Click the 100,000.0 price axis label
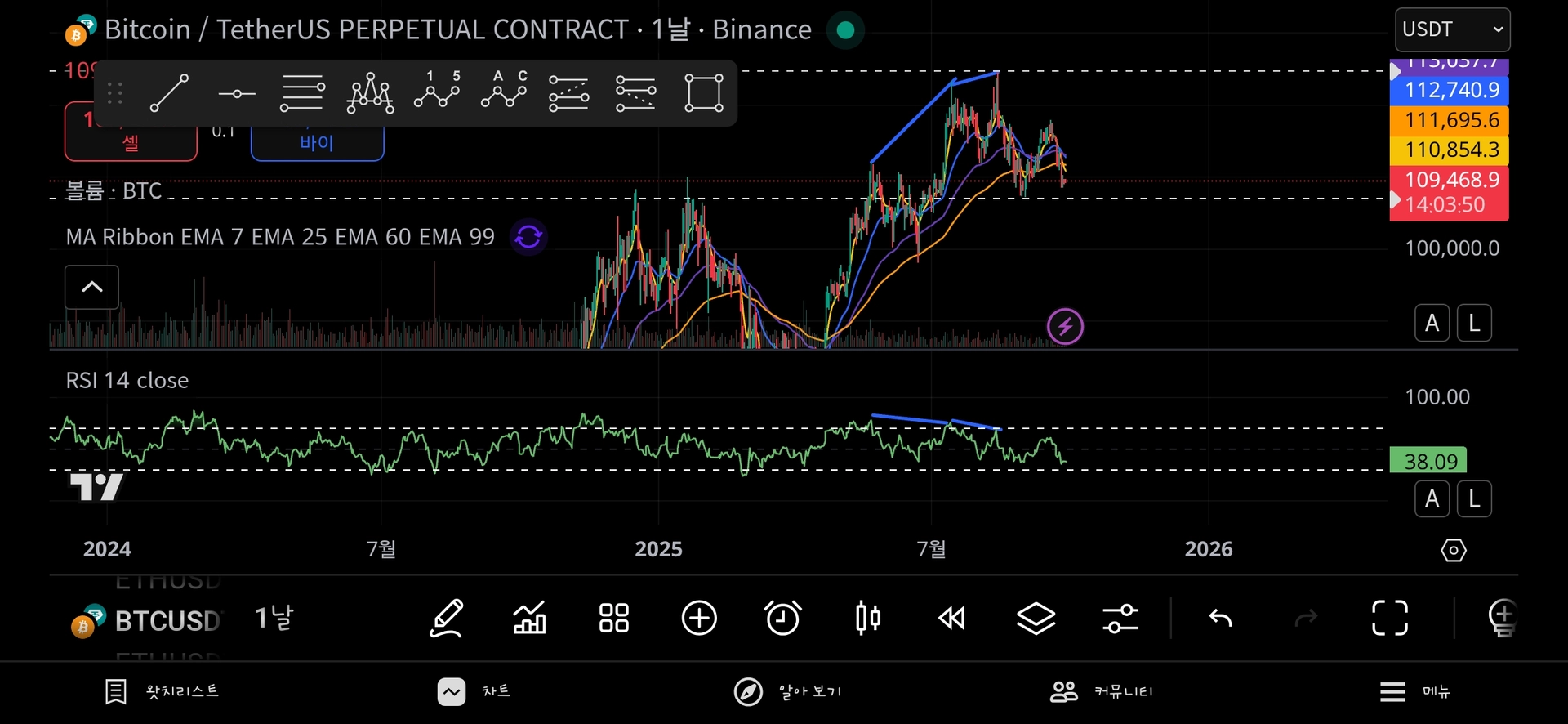Viewport: 1568px width, 724px height. coord(1452,248)
